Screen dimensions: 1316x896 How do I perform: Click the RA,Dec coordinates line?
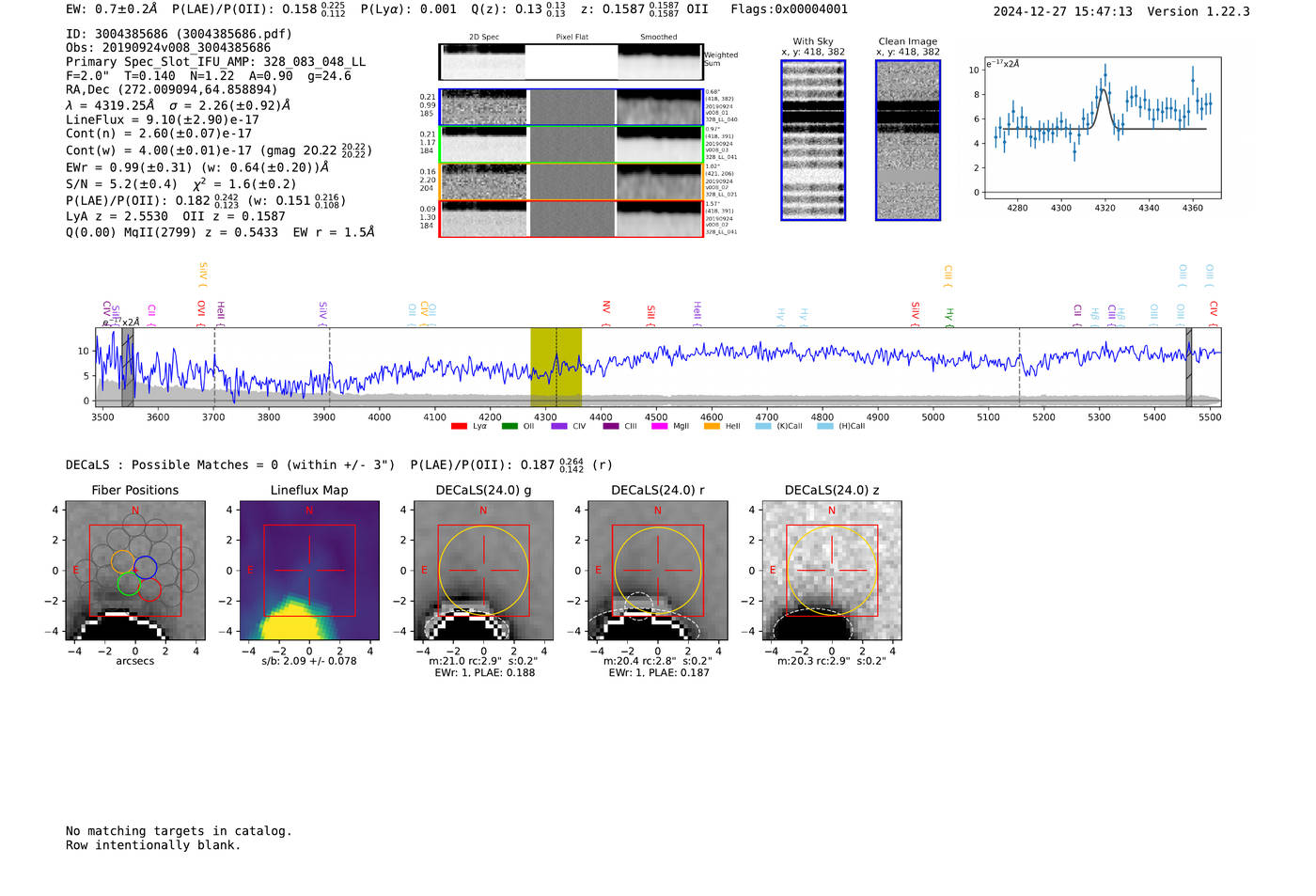click(x=172, y=90)
